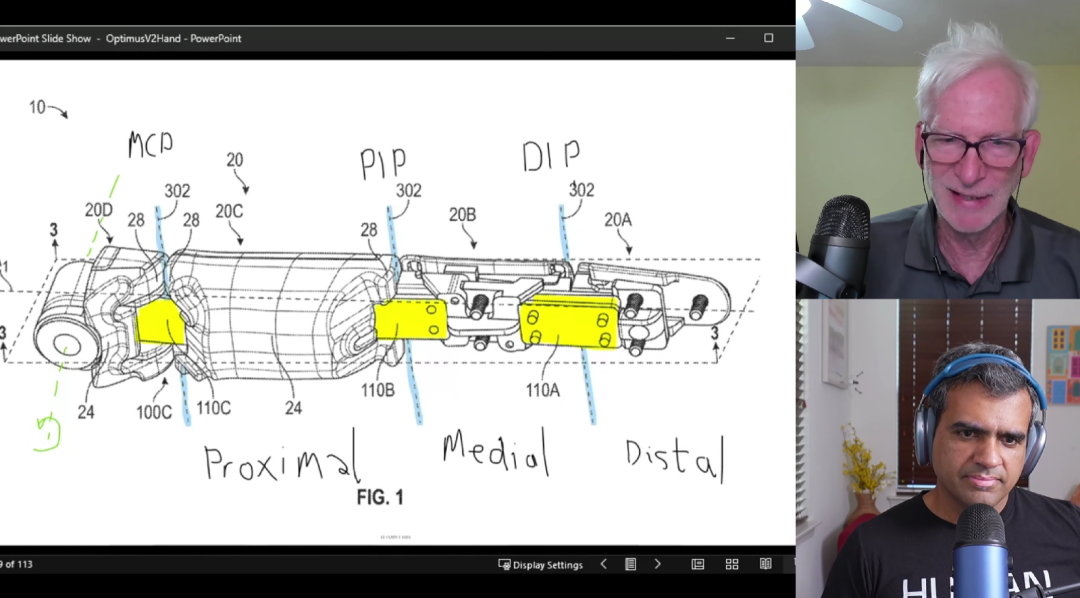This screenshot has width=1080, height=598.
Task: Open the slide menu icon between arrows
Action: (630, 564)
